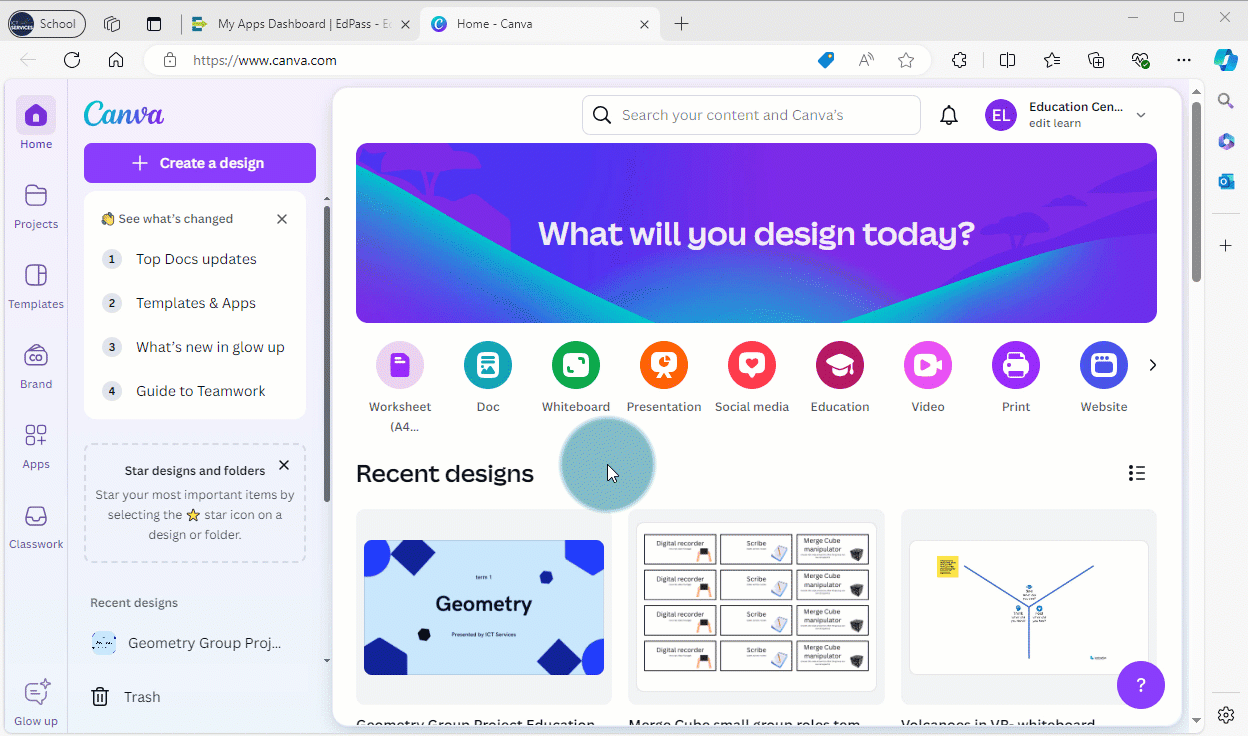Image resolution: width=1248 pixels, height=736 pixels.
Task: Open Top Docs updates item
Action: [x=196, y=259]
